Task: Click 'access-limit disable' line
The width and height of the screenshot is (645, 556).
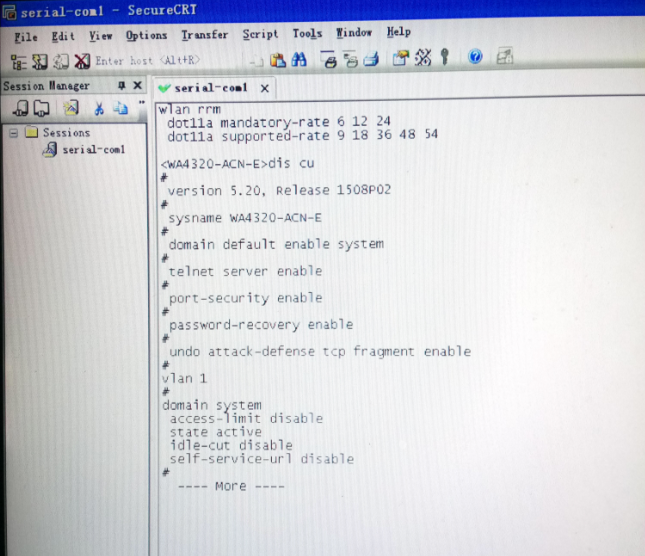Action: pyautogui.click(x=246, y=419)
